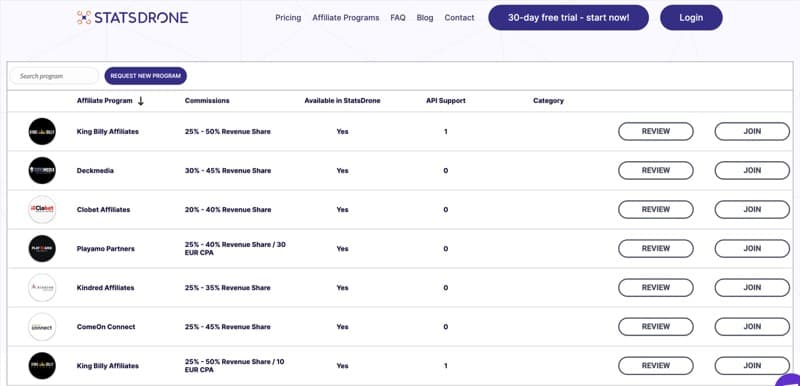Click 25% - 45% Revenue Share cell
800x386 pixels.
228,327
